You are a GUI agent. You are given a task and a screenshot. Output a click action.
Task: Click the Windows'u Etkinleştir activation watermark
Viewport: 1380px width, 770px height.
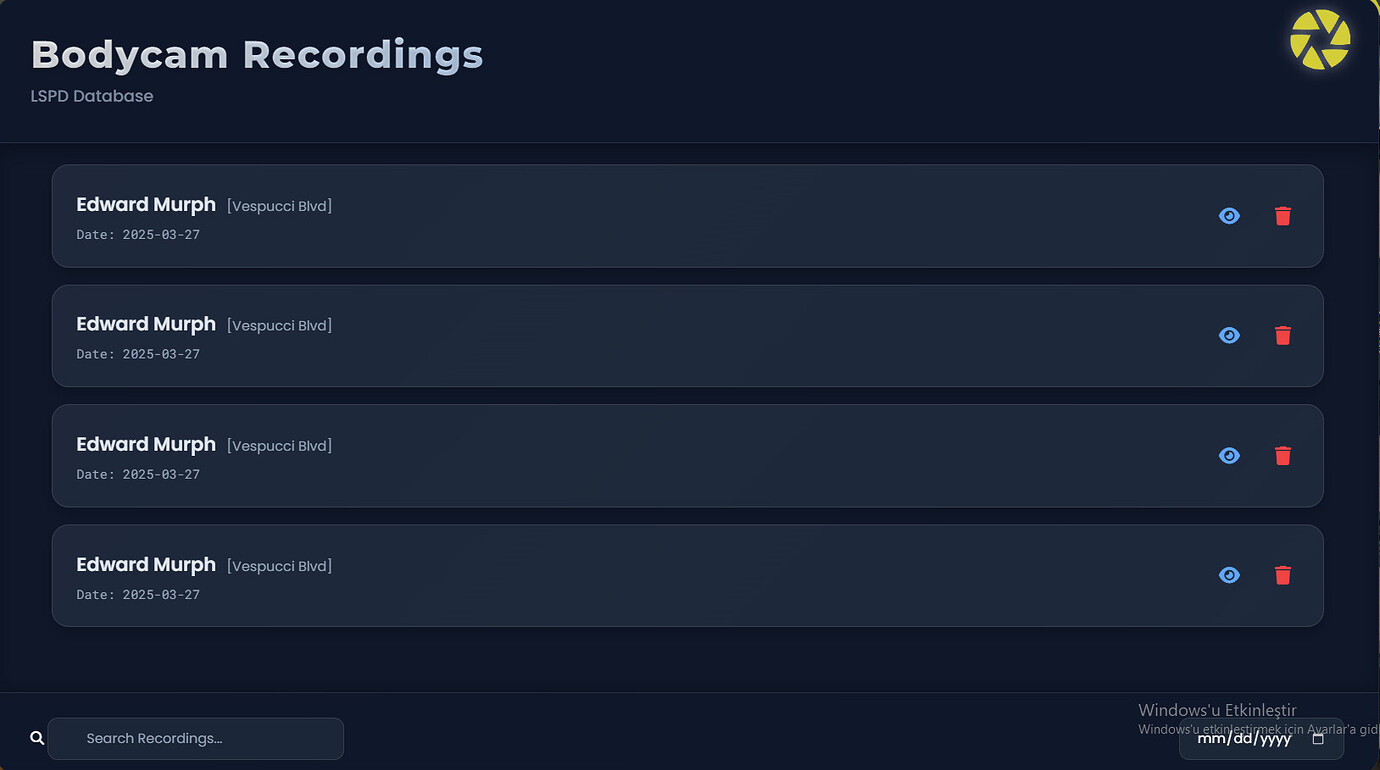point(1217,710)
